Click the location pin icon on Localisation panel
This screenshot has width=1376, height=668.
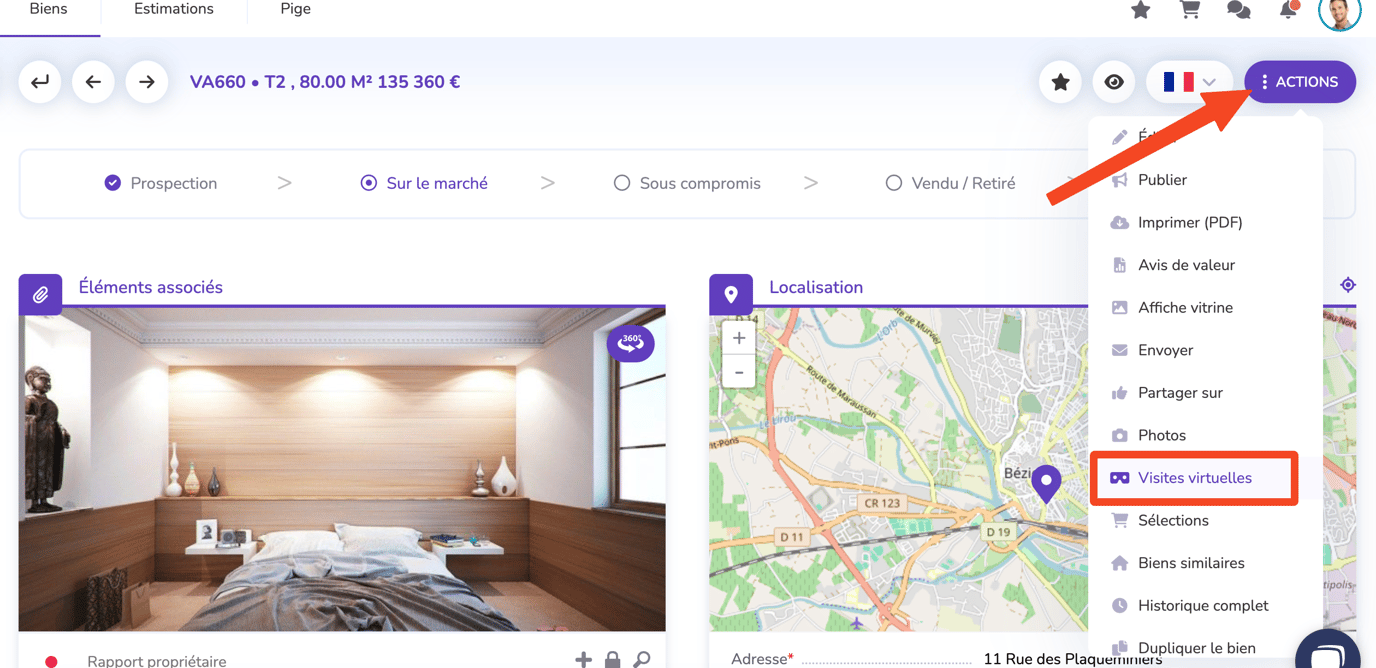(x=731, y=294)
